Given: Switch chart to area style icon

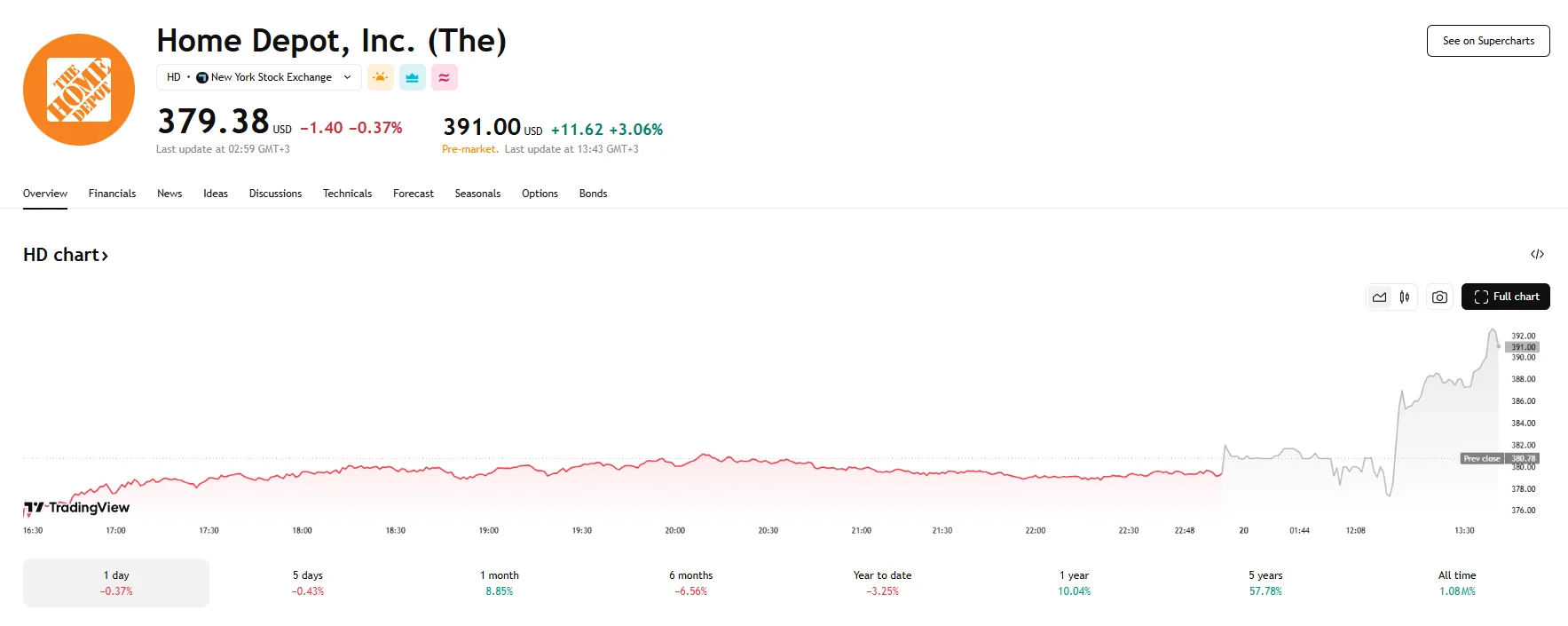Looking at the screenshot, I should point(1379,297).
